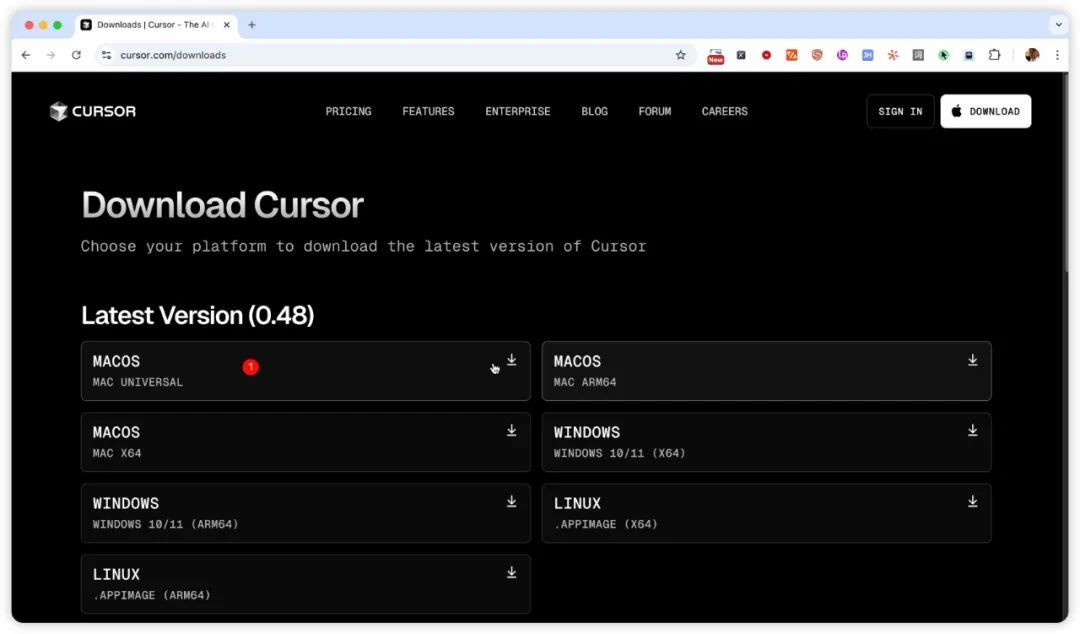Open the Features page
Image resolution: width=1080 pixels, height=634 pixels.
click(428, 111)
